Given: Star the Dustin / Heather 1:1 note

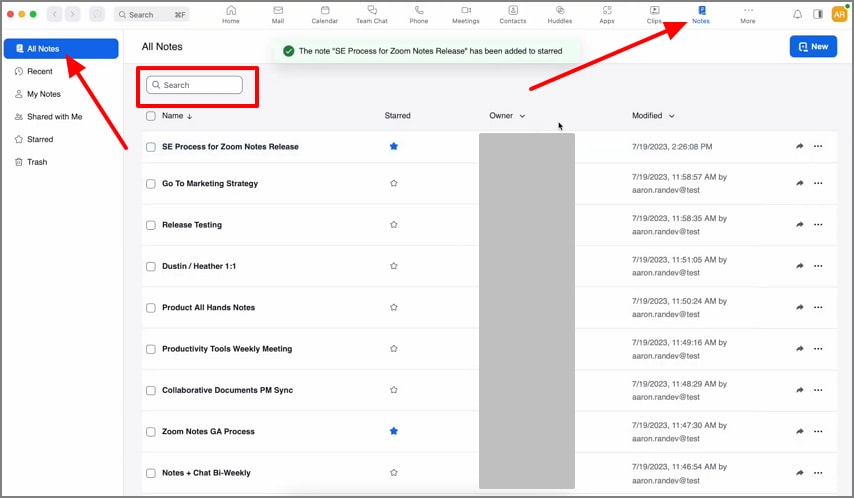Looking at the screenshot, I should pos(394,266).
